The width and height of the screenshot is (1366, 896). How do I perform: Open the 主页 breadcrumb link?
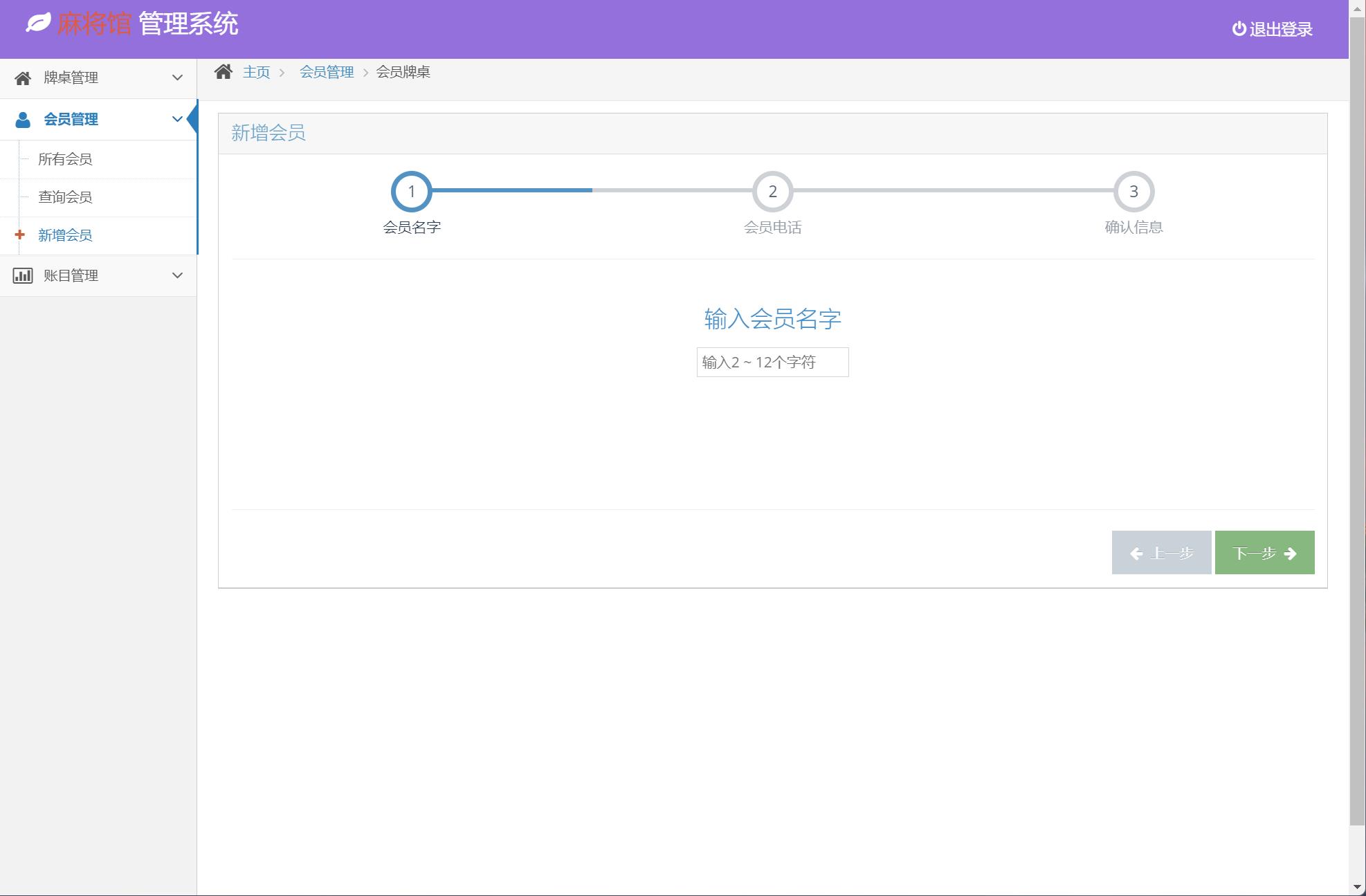255,71
